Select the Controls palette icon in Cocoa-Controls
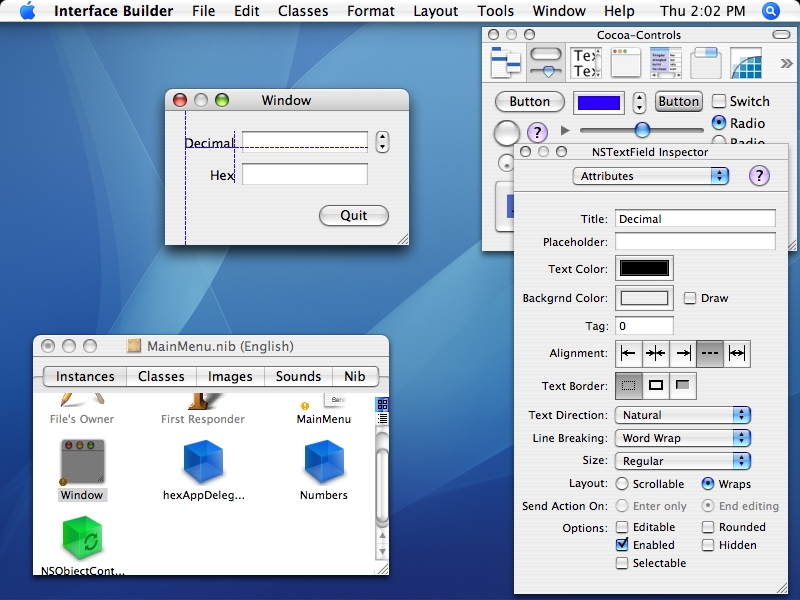Viewport: 800px width, 600px height. [x=546, y=62]
